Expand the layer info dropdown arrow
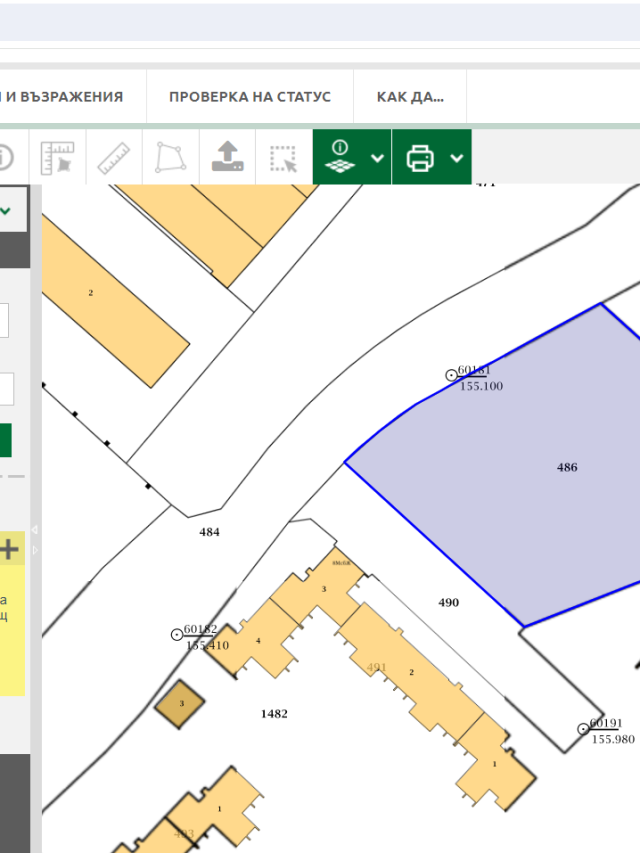Viewport: 640px width, 853px height. [x=377, y=158]
